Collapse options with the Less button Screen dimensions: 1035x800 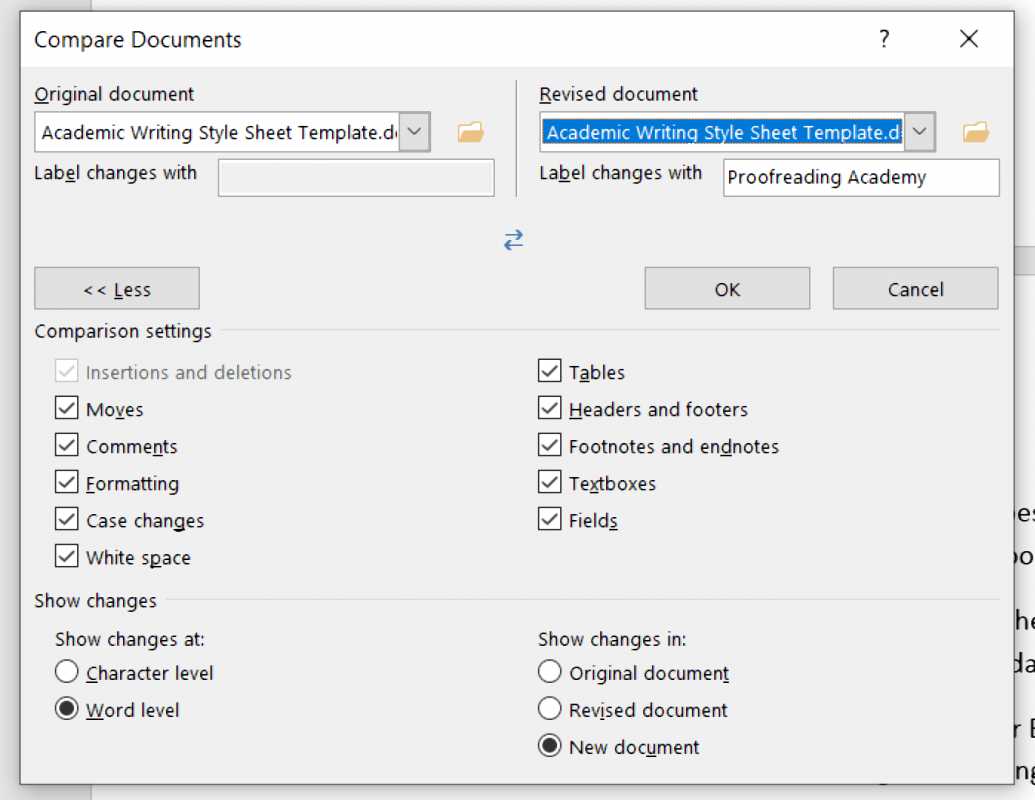[x=117, y=288]
